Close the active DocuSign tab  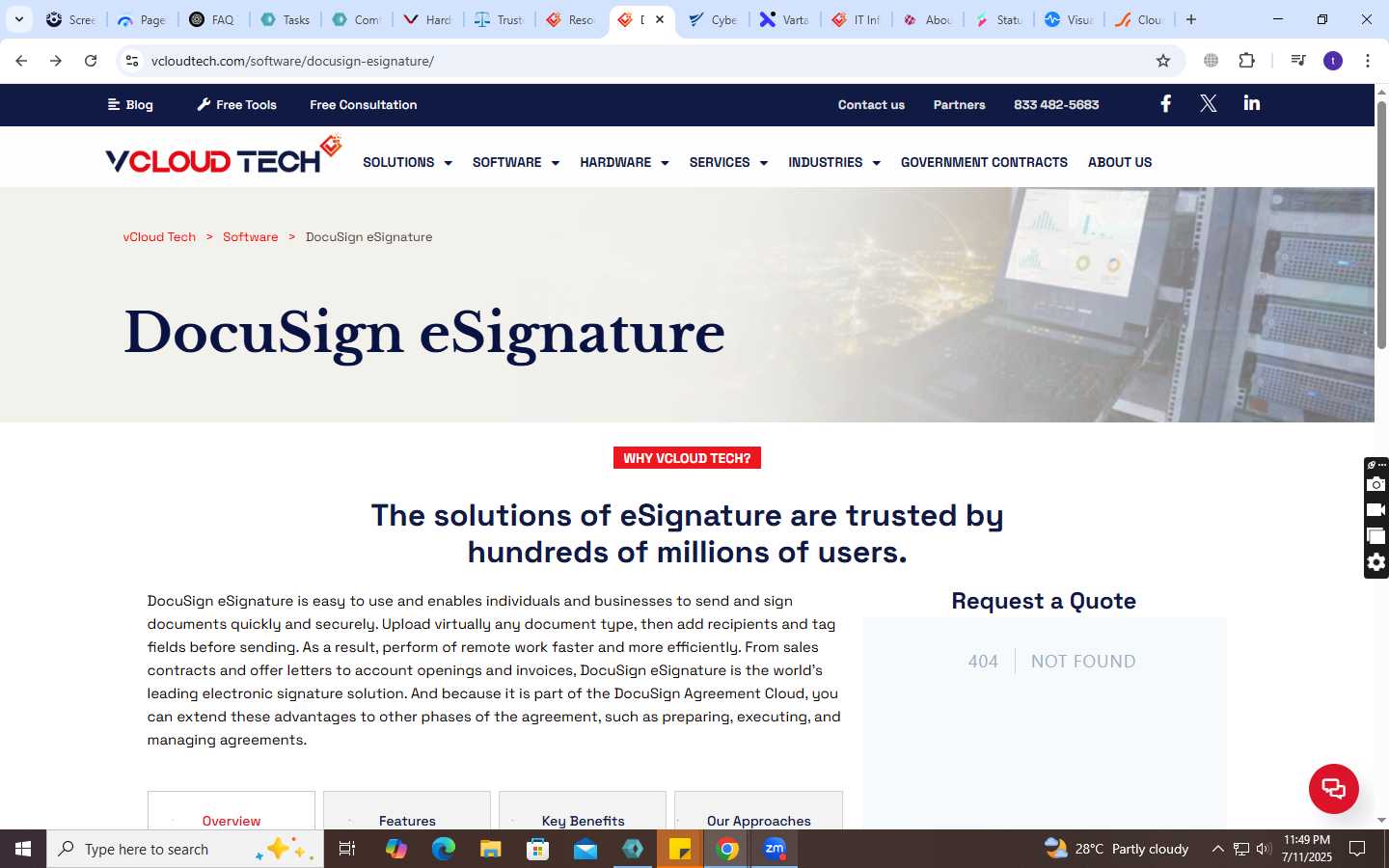660,19
